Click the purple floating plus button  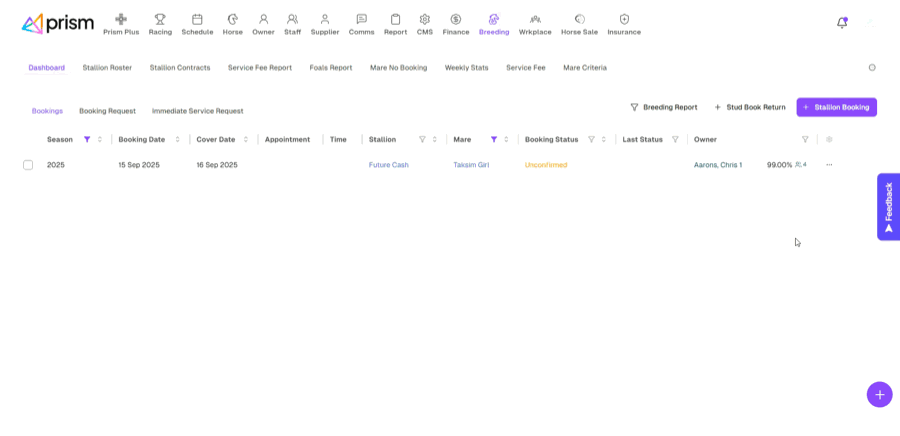[x=879, y=394]
